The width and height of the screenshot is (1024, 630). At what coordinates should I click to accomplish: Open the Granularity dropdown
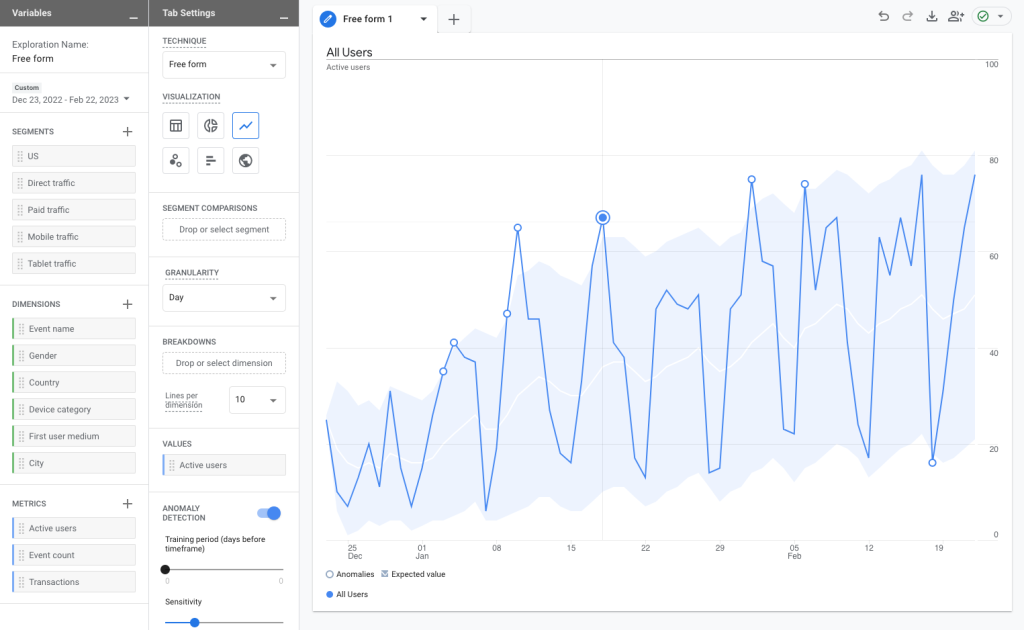223,297
